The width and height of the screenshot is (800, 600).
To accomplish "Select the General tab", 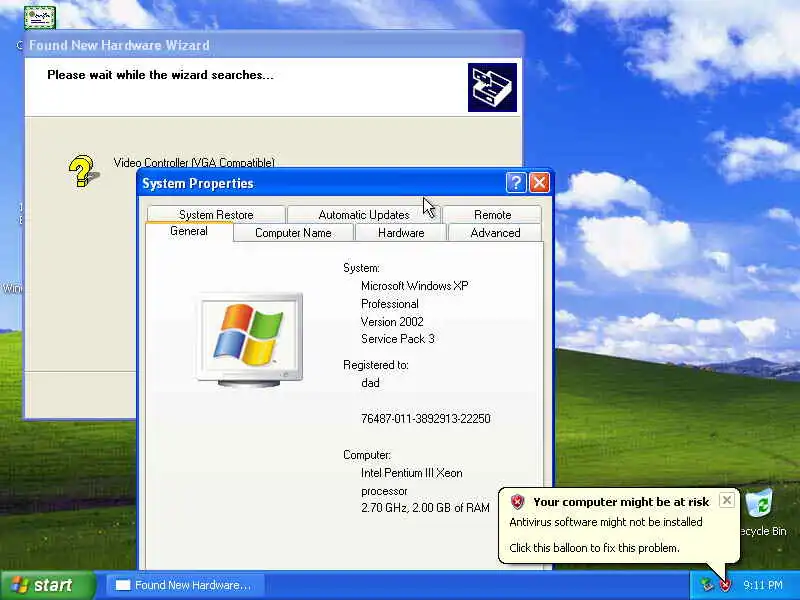I will [x=189, y=231].
